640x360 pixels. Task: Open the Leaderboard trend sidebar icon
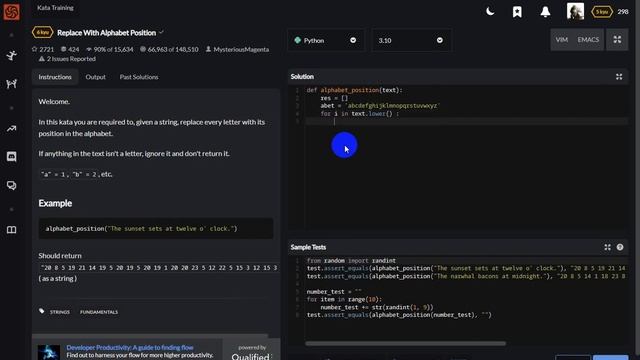point(11,129)
